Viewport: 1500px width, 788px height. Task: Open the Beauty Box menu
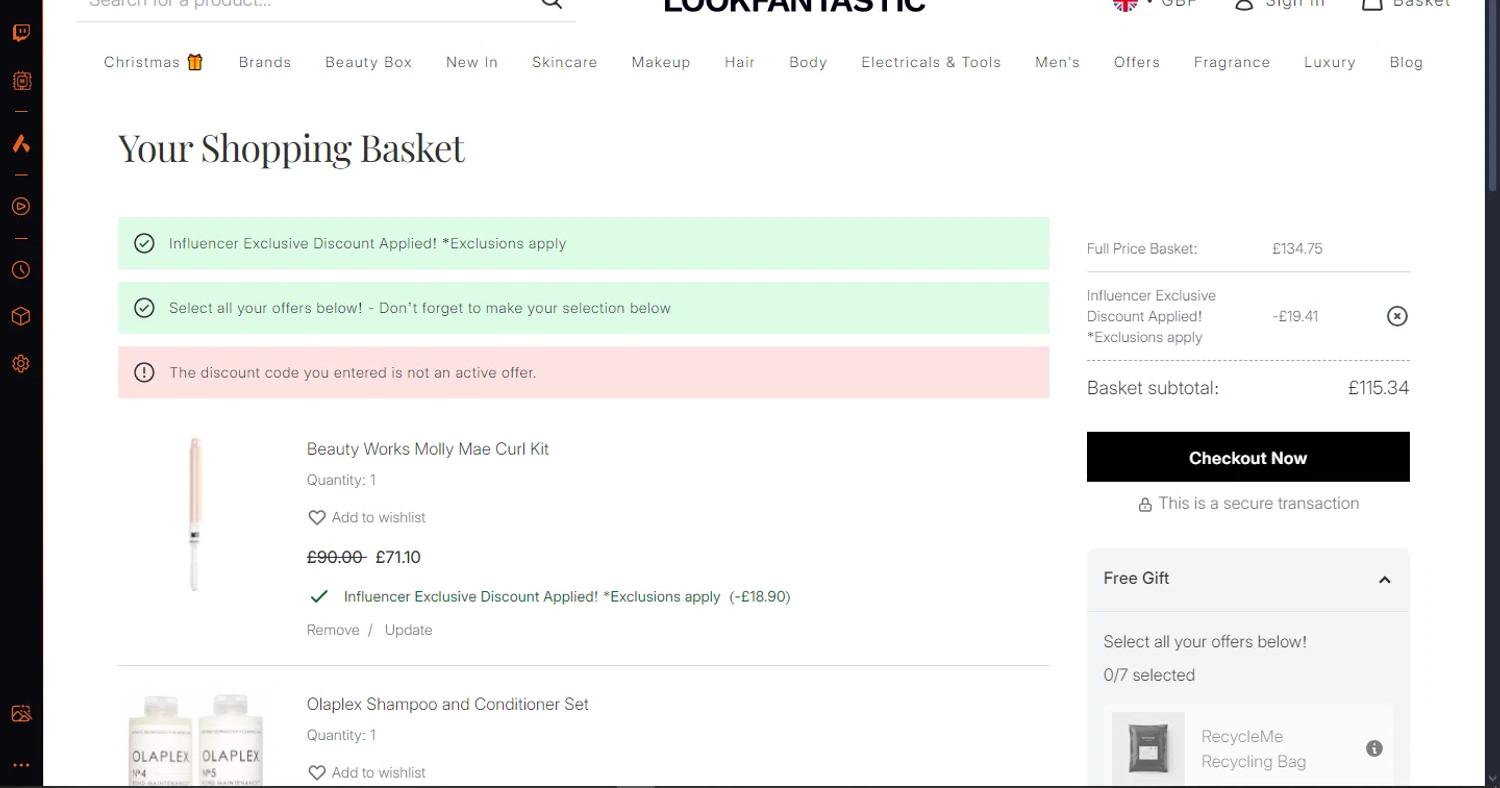(x=369, y=62)
